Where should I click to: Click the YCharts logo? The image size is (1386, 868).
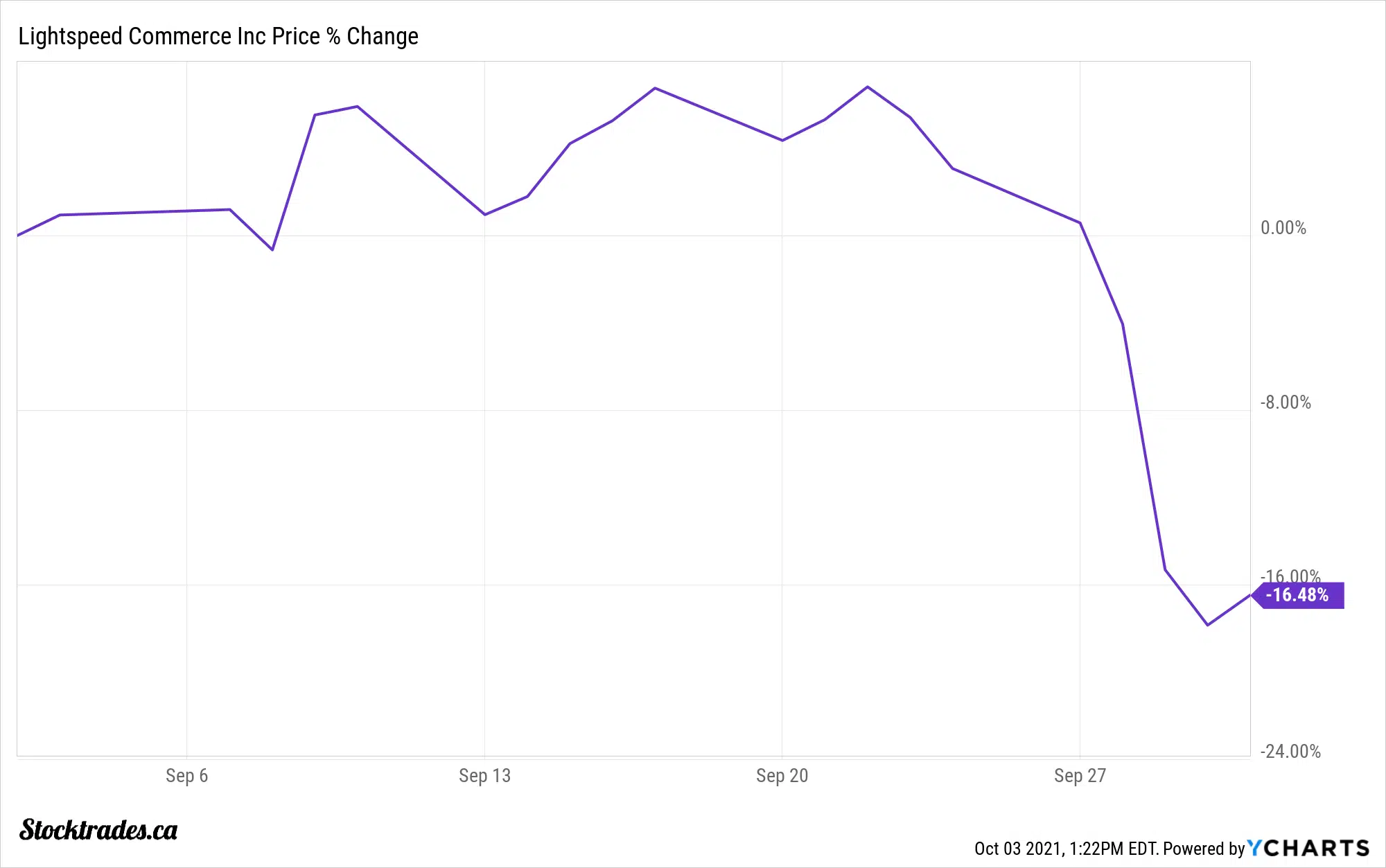tap(1308, 848)
